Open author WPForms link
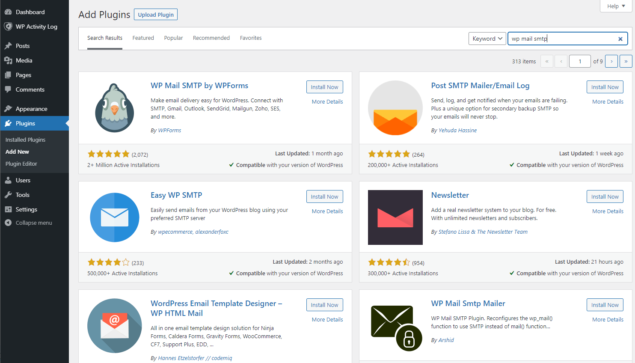This screenshot has height=363, width=635. [x=169, y=130]
